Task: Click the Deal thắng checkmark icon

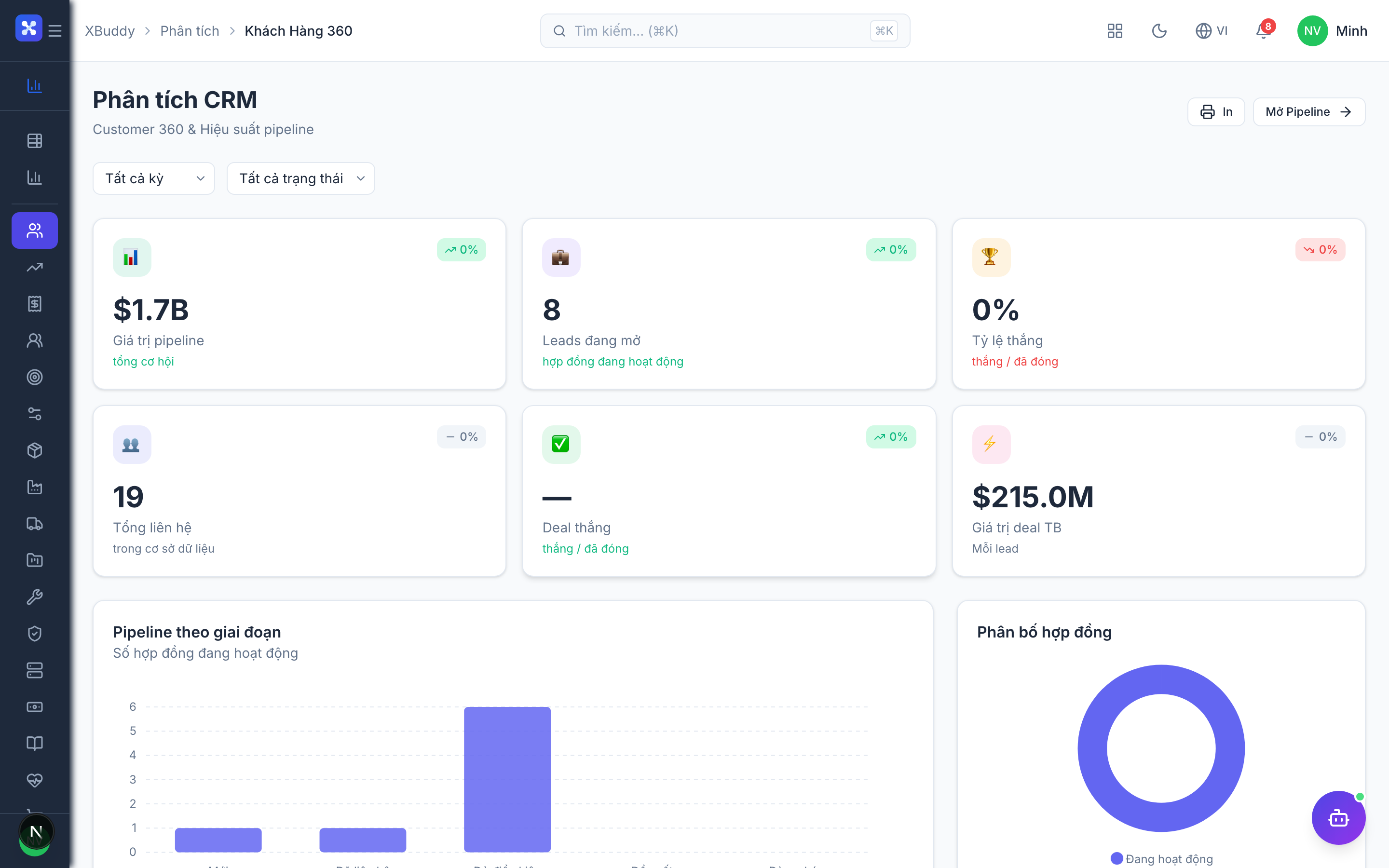Action: click(x=561, y=444)
